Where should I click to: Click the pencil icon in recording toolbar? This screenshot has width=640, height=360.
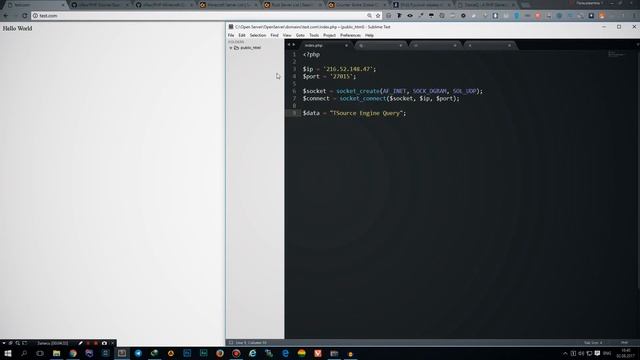click(80, 343)
